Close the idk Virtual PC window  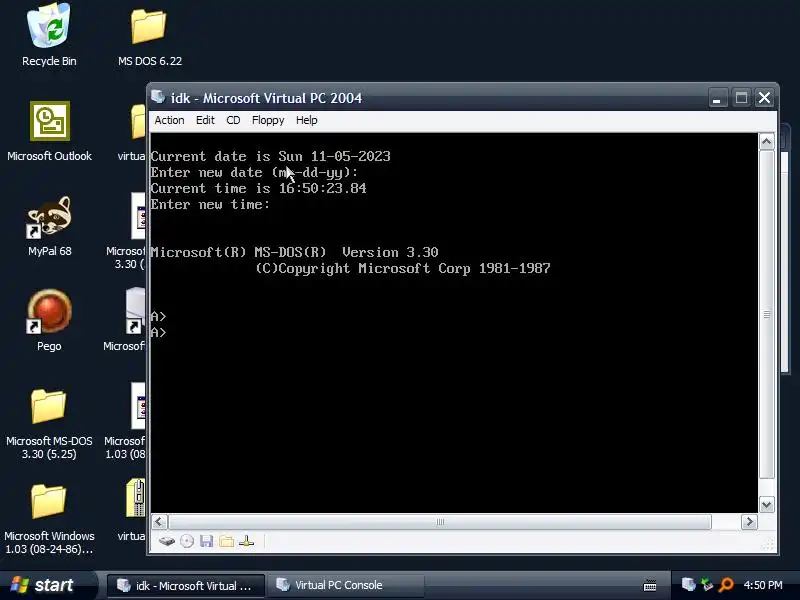point(764,97)
